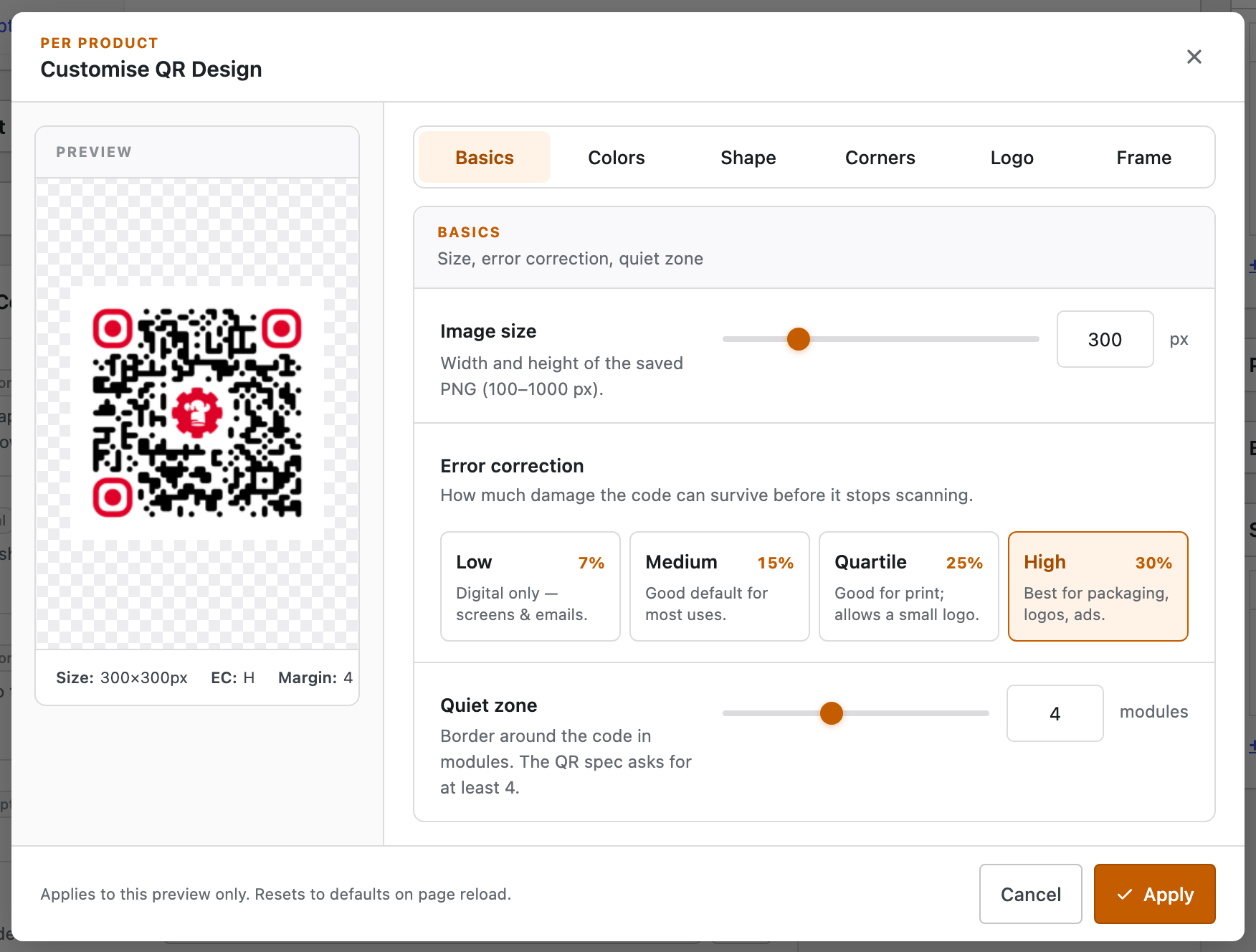Click the 'Customise QR Design' title
1256x952 pixels.
tap(151, 70)
